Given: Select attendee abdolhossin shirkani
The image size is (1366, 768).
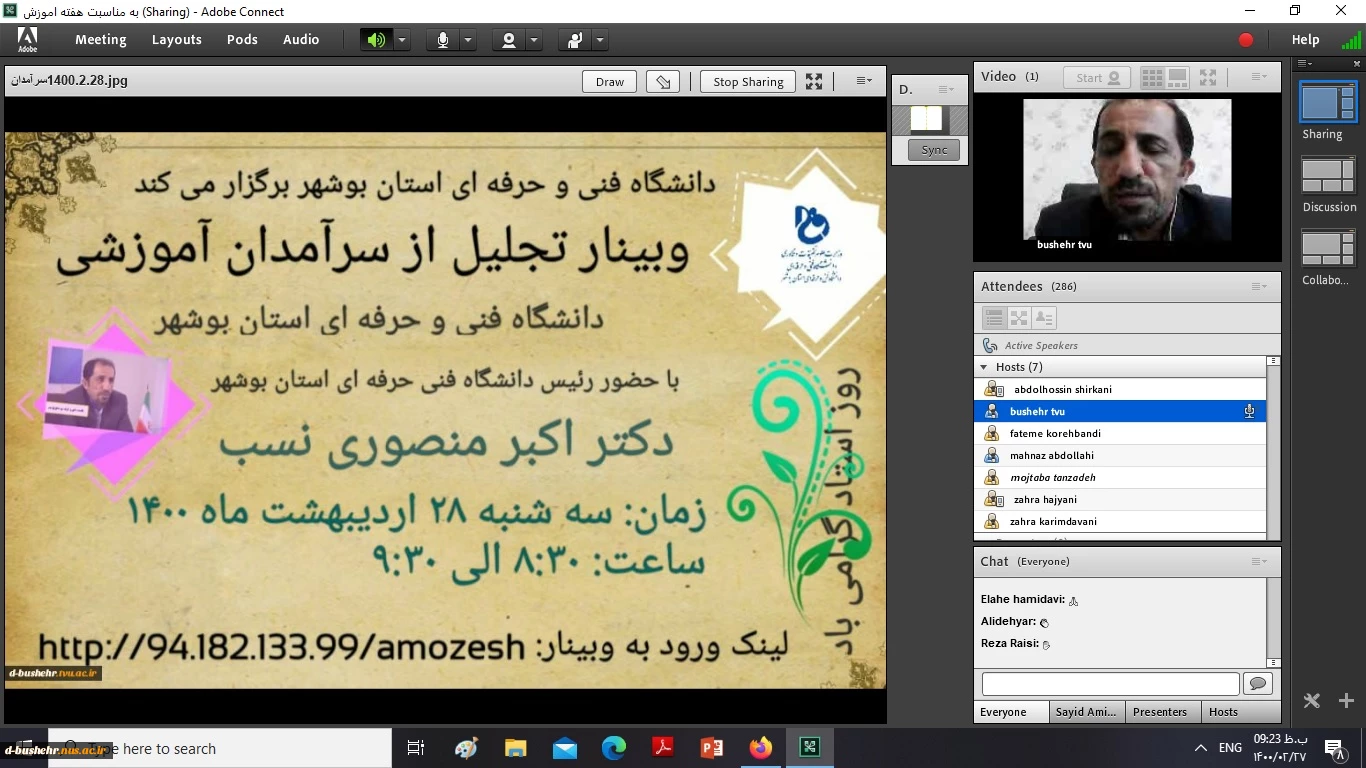Looking at the screenshot, I should (1120, 389).
